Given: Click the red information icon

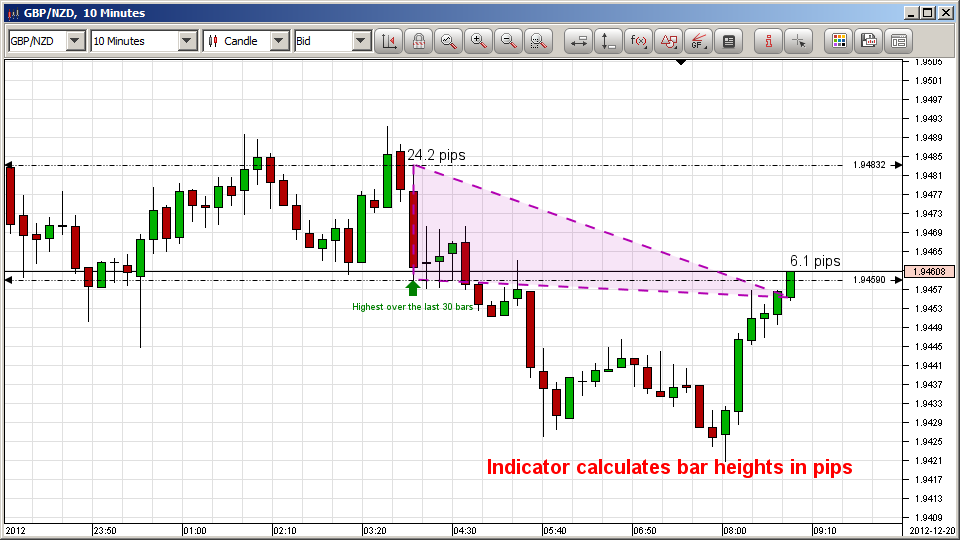Looking at the screenshot, I should 768,41.
